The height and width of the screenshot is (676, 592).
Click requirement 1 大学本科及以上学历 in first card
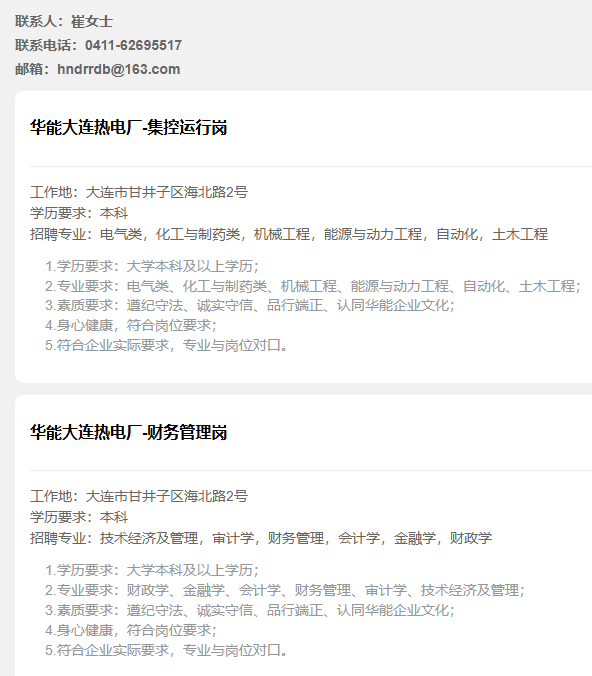point(152,266)
